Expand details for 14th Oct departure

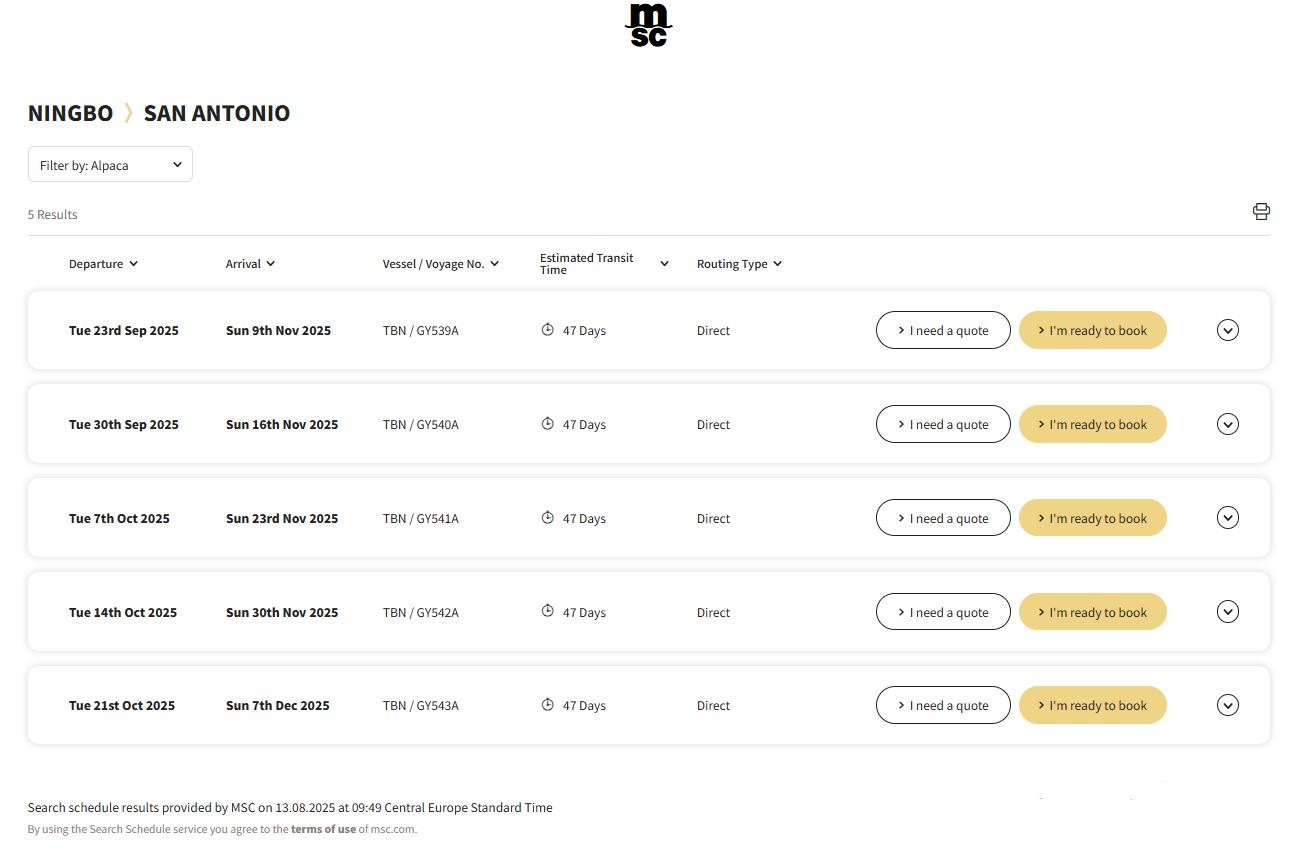click(1228, 612)
